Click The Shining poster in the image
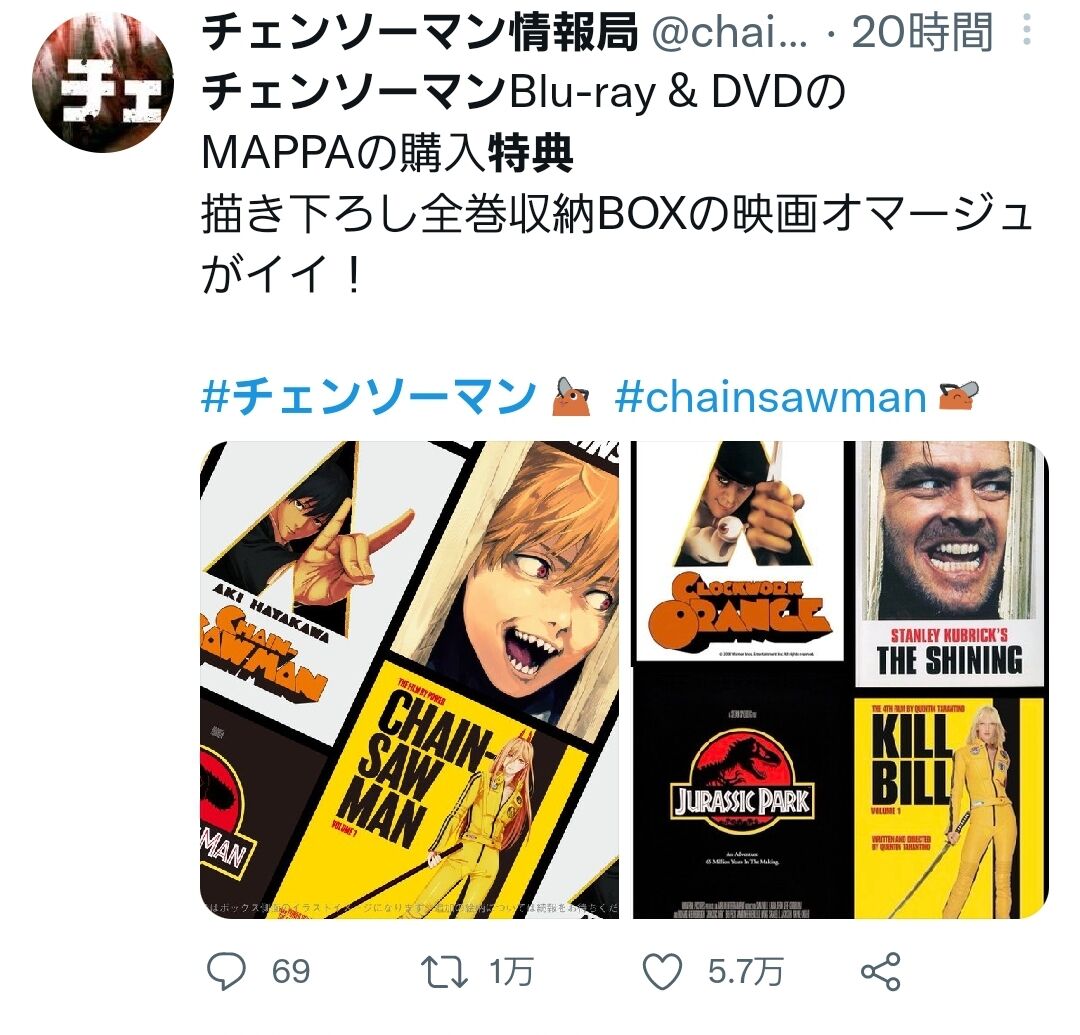 (949, 565)
